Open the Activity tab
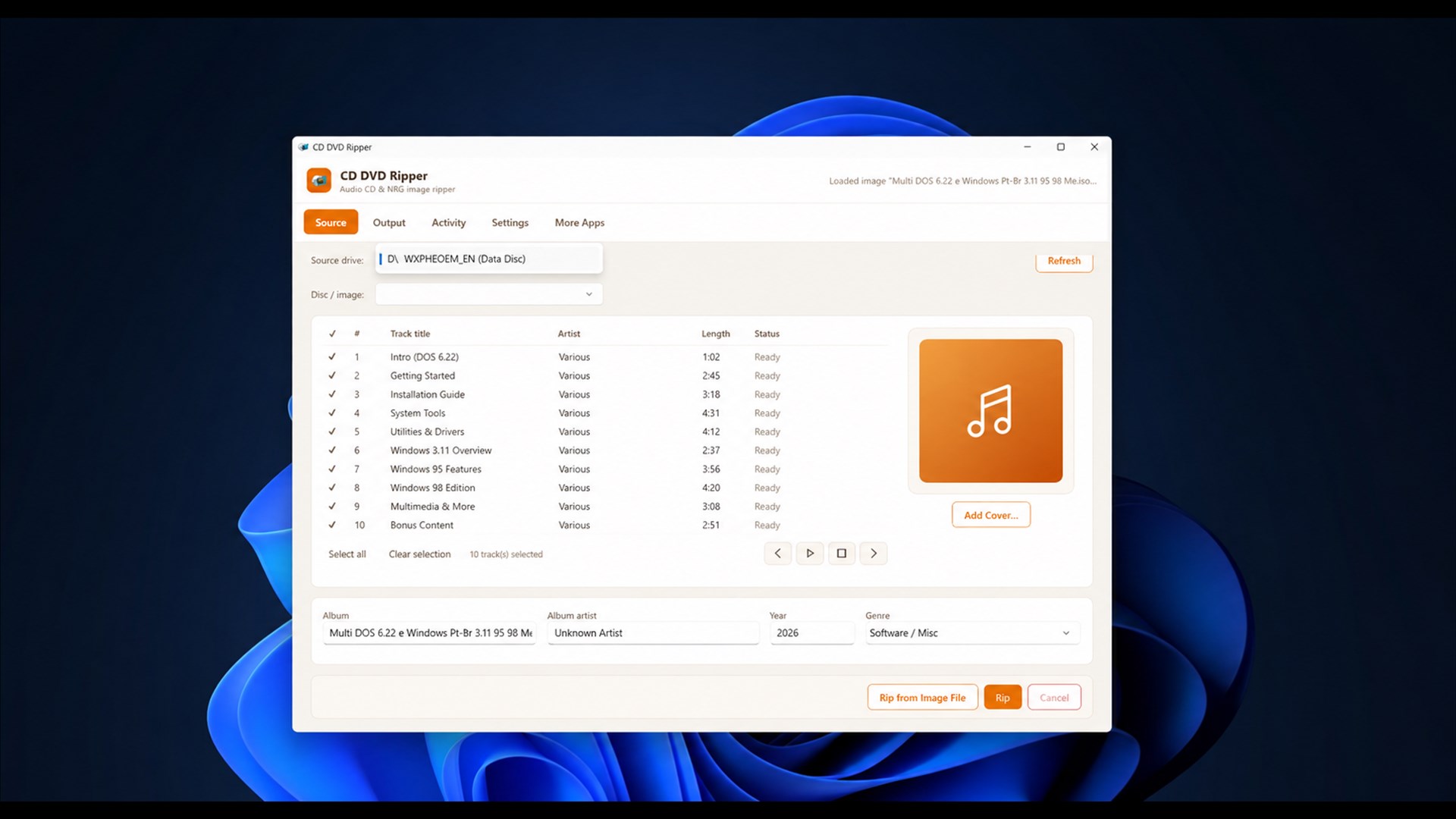Viewport: 1456px width, 819px height. pyautogui.click(x=449, y=222)
